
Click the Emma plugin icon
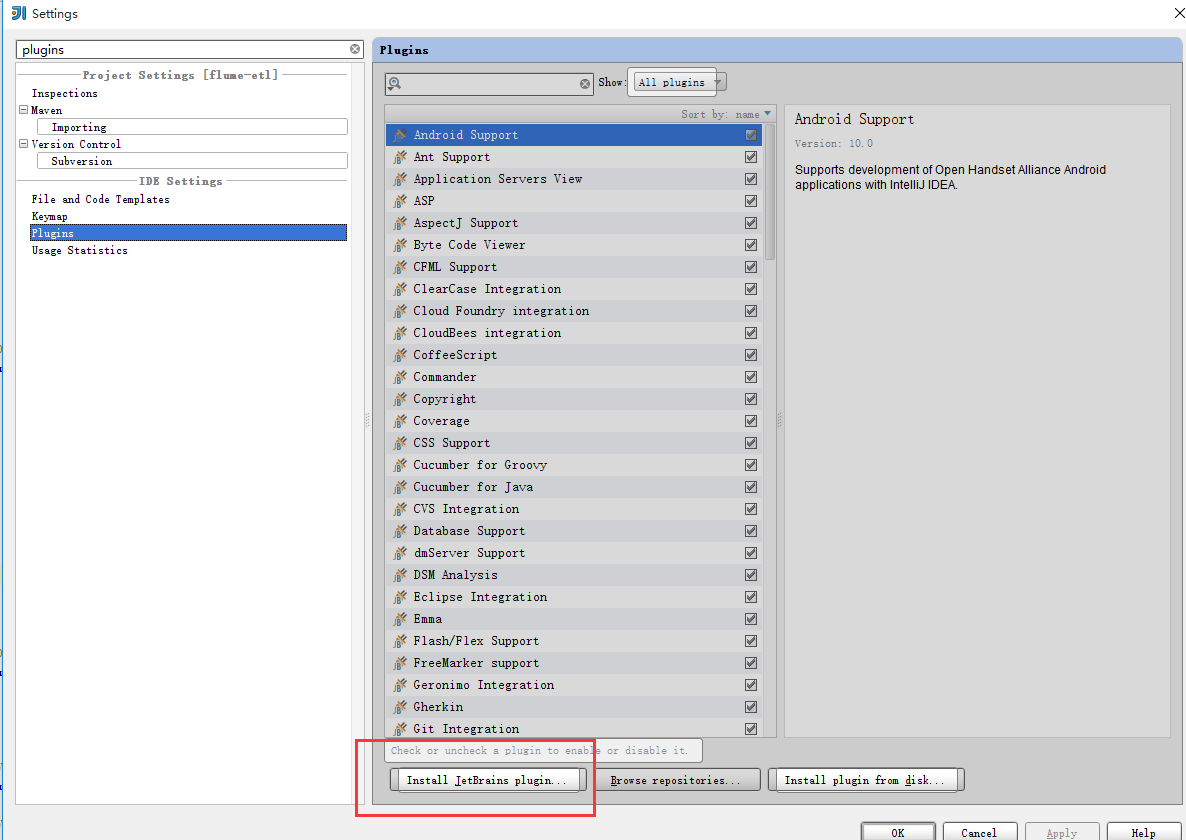(400, 619)
